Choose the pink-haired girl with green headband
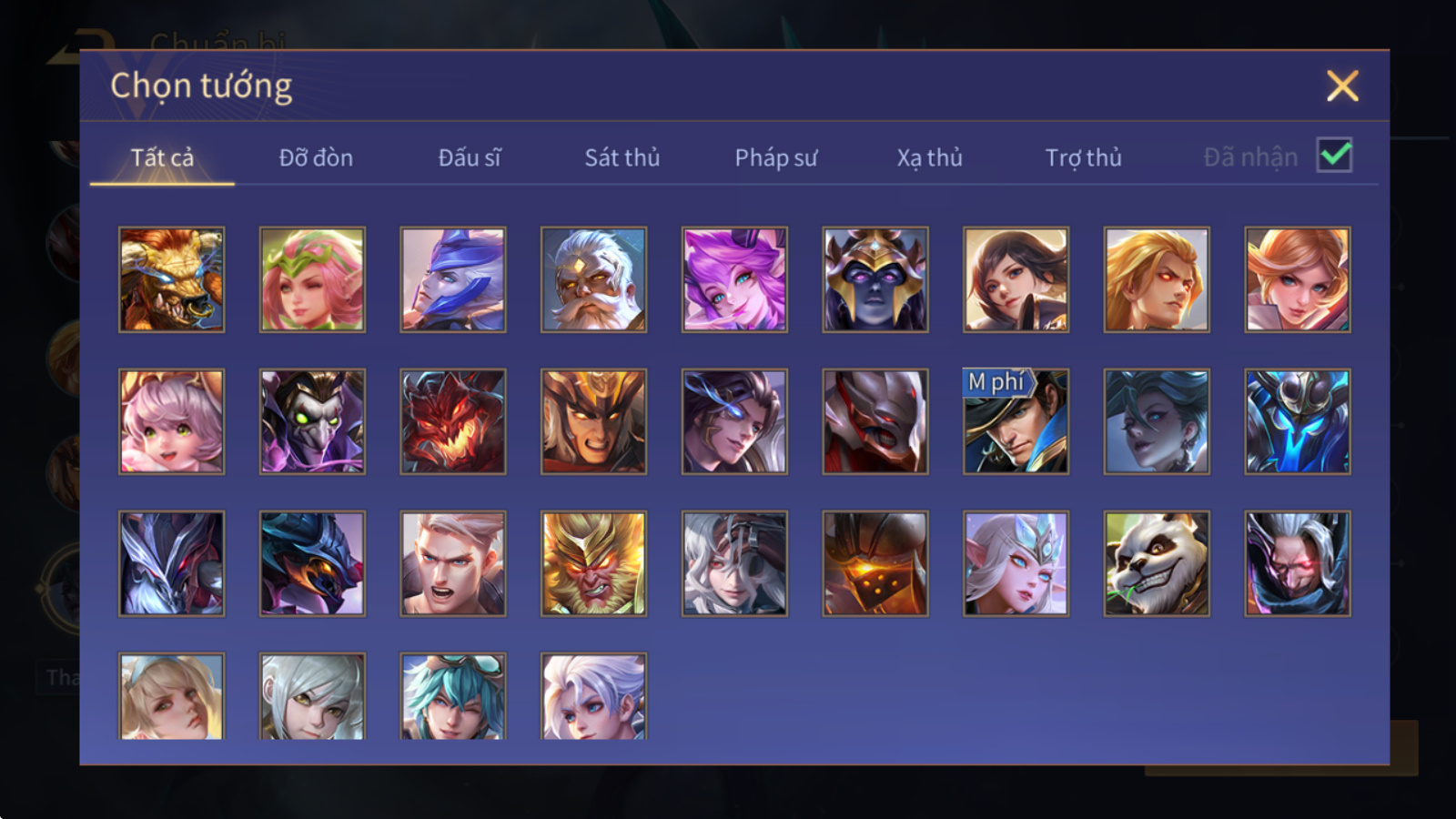Screen dimensions: 1456x819 point(312,279)
